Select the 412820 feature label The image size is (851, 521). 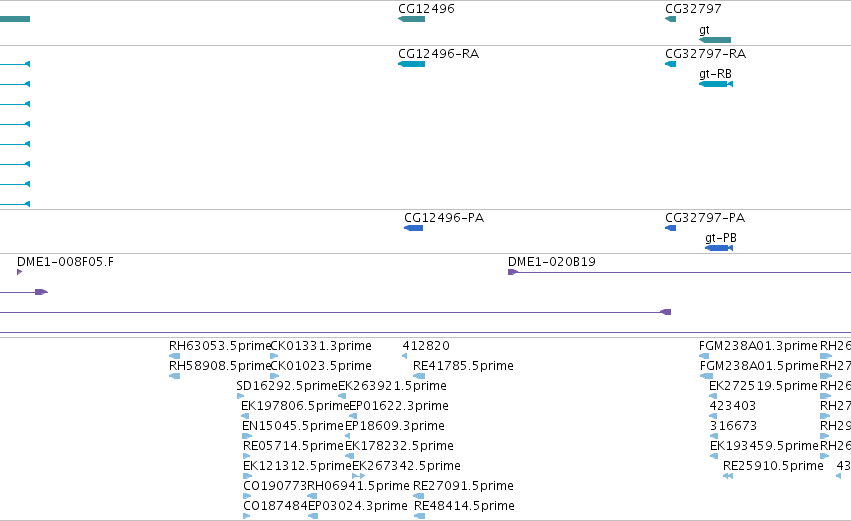426,346
